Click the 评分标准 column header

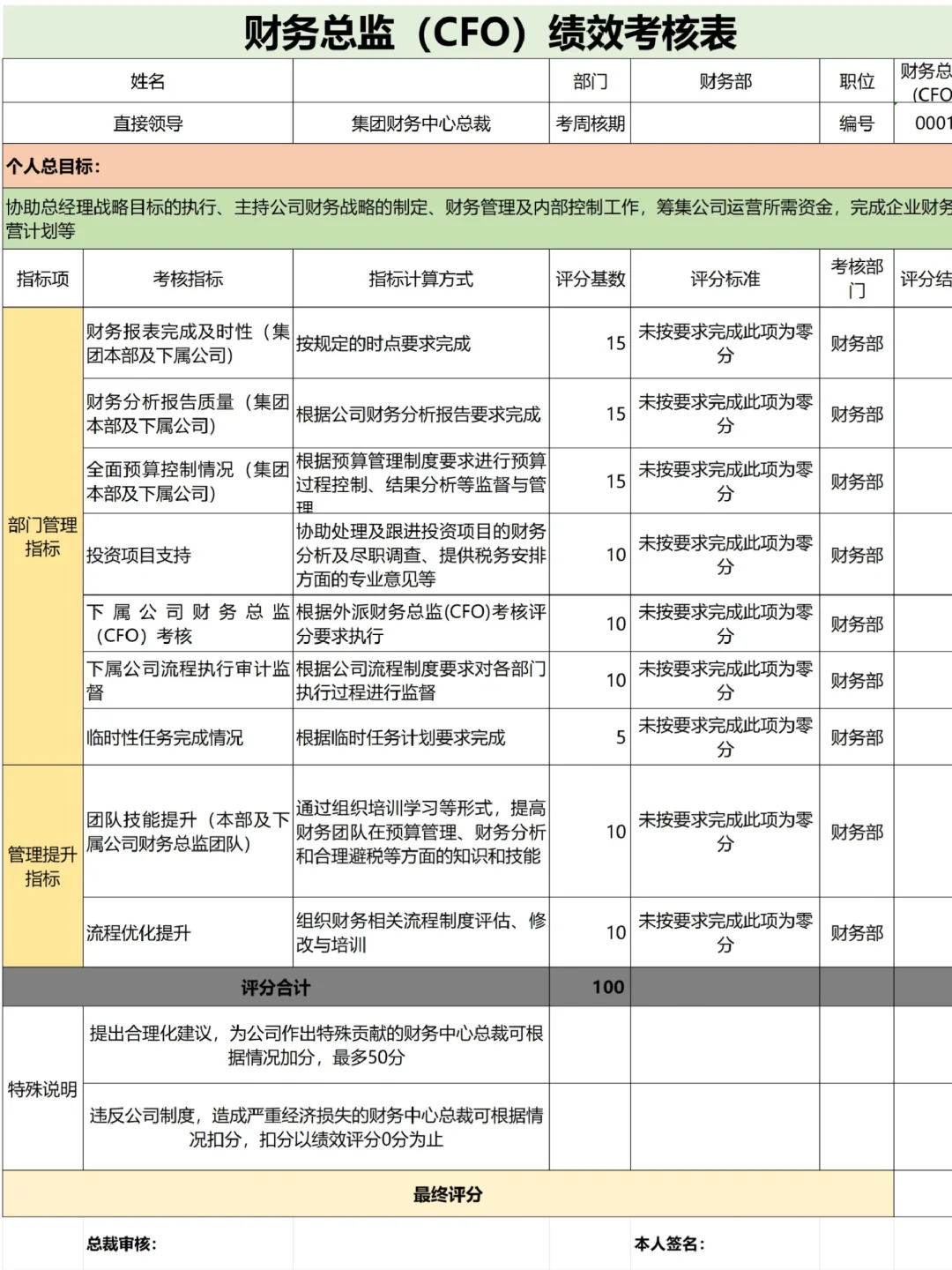click(725, 279)
